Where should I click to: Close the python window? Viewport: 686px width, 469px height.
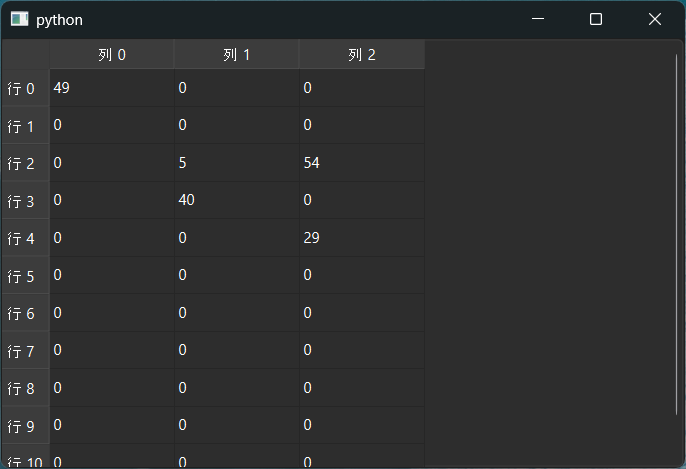click(x=654, y=19)
